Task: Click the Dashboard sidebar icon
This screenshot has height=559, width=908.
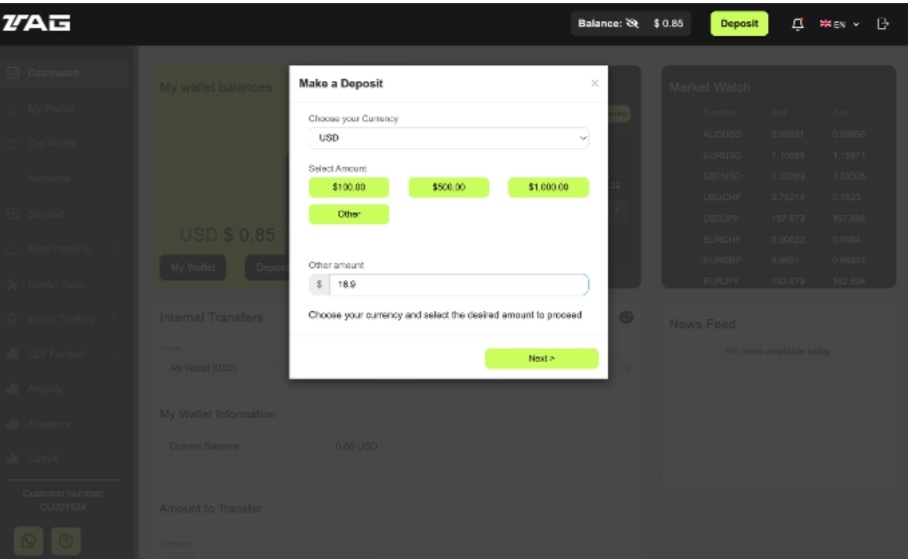Action: click(13, 73)
